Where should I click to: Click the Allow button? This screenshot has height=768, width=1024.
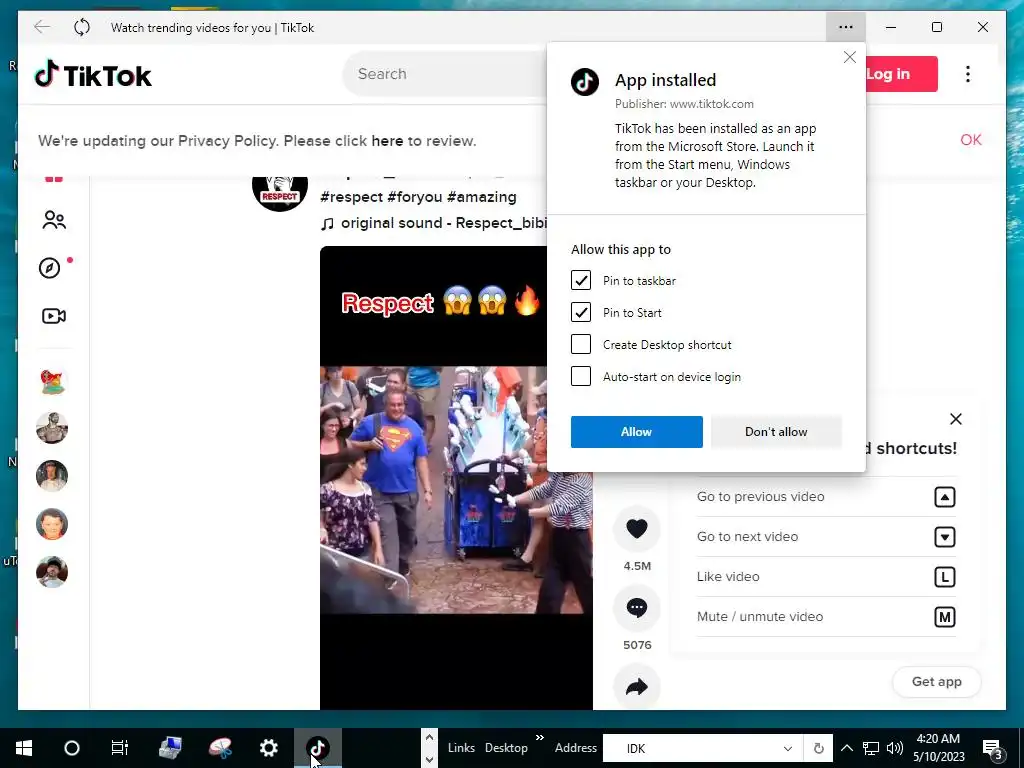pyautogui.click(x=637, y=432)
